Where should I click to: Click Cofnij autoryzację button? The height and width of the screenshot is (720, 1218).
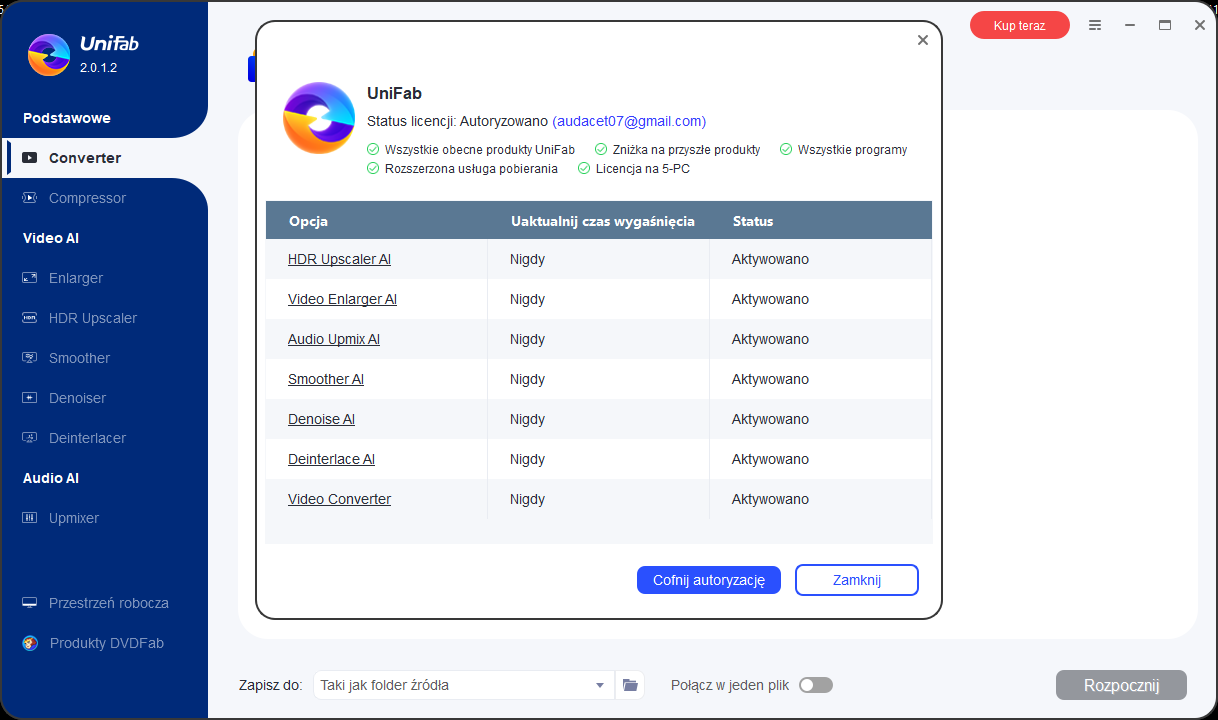[709, 580]
